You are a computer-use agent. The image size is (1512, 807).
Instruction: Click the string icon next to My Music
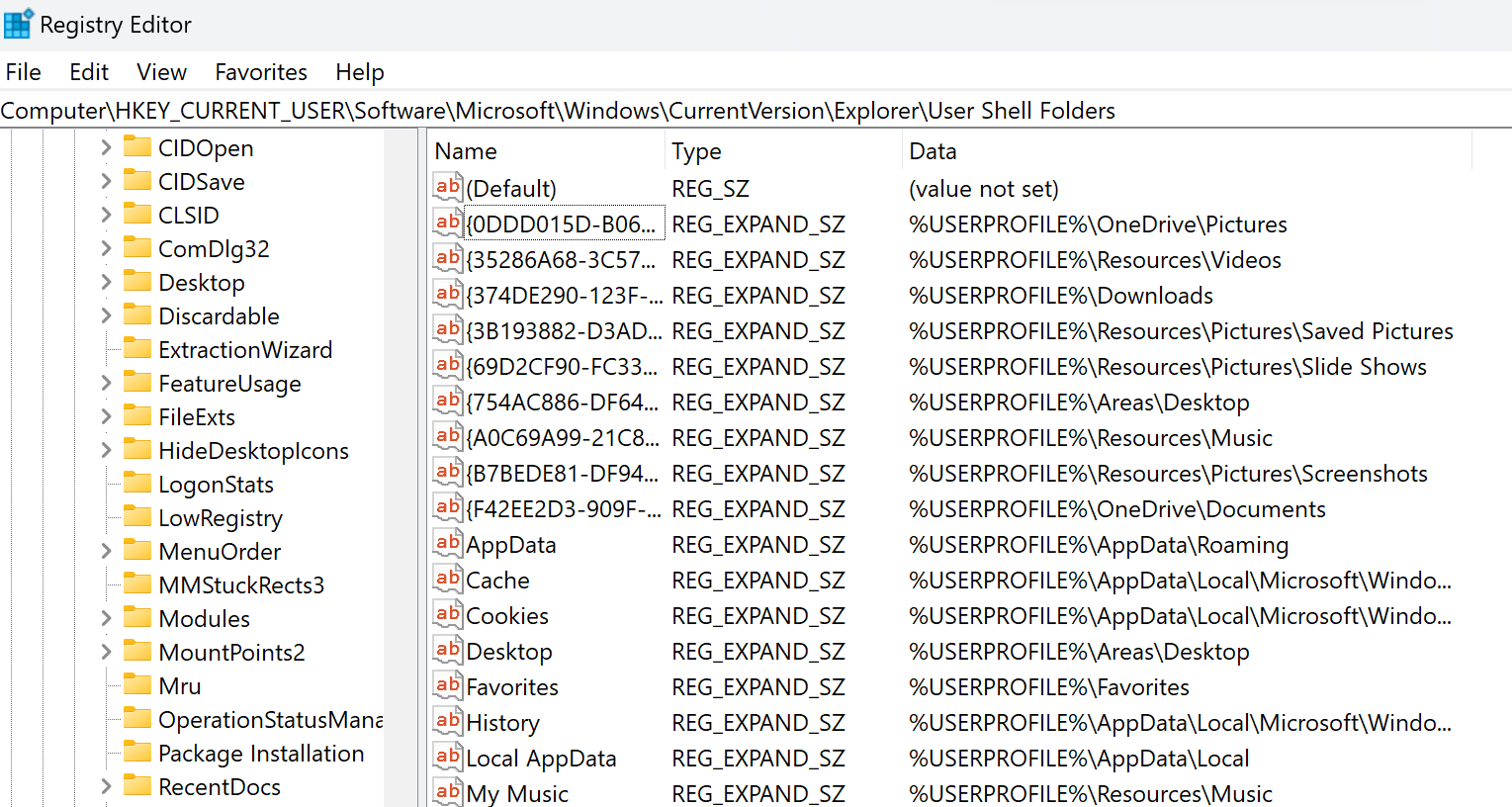[x=448, y=793]
